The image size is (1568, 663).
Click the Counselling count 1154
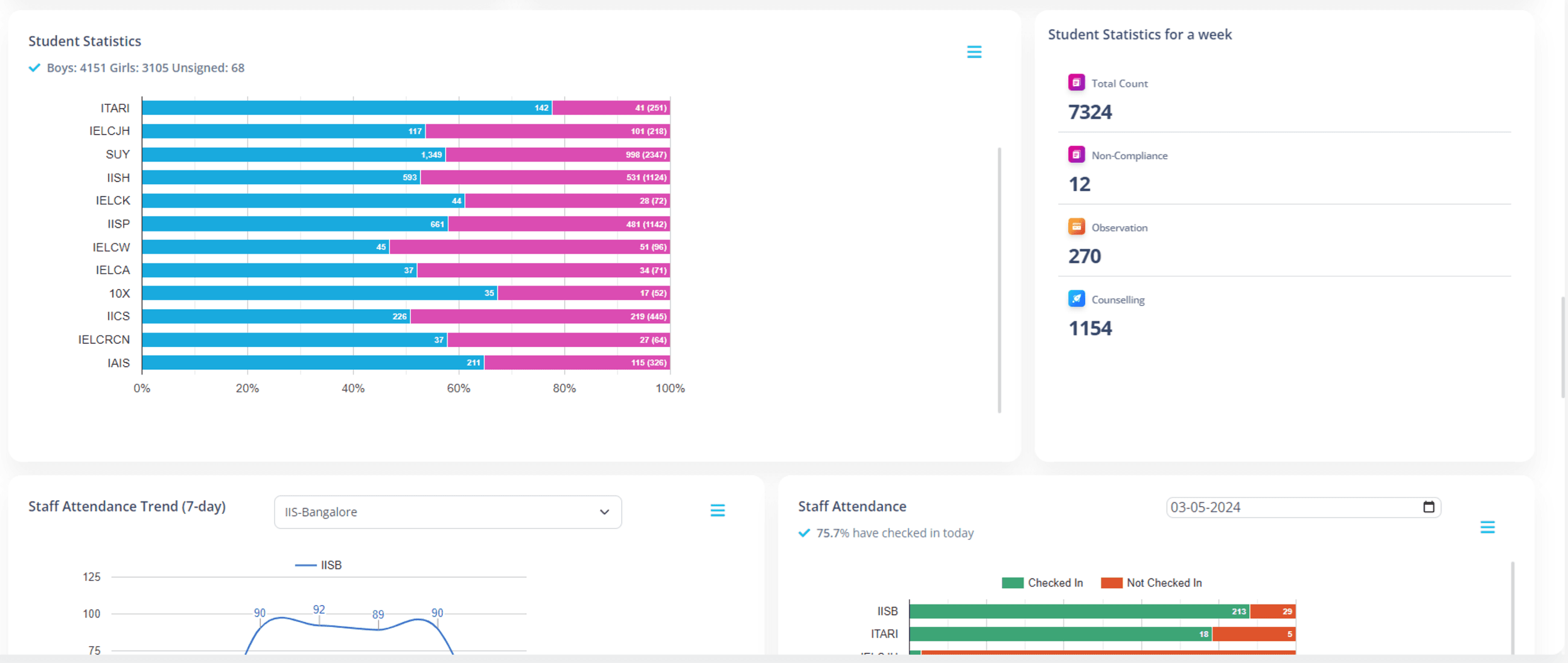[1089, 328]
